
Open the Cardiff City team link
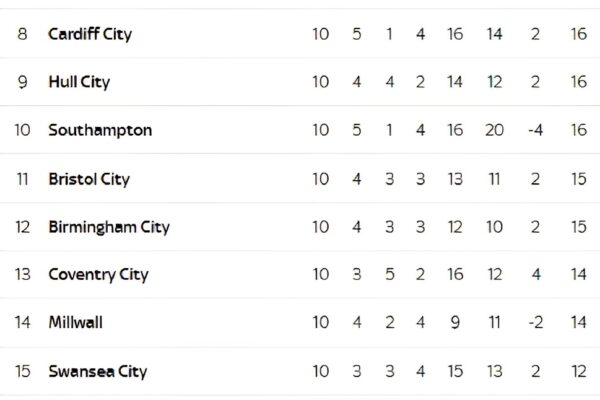(90, 34)
